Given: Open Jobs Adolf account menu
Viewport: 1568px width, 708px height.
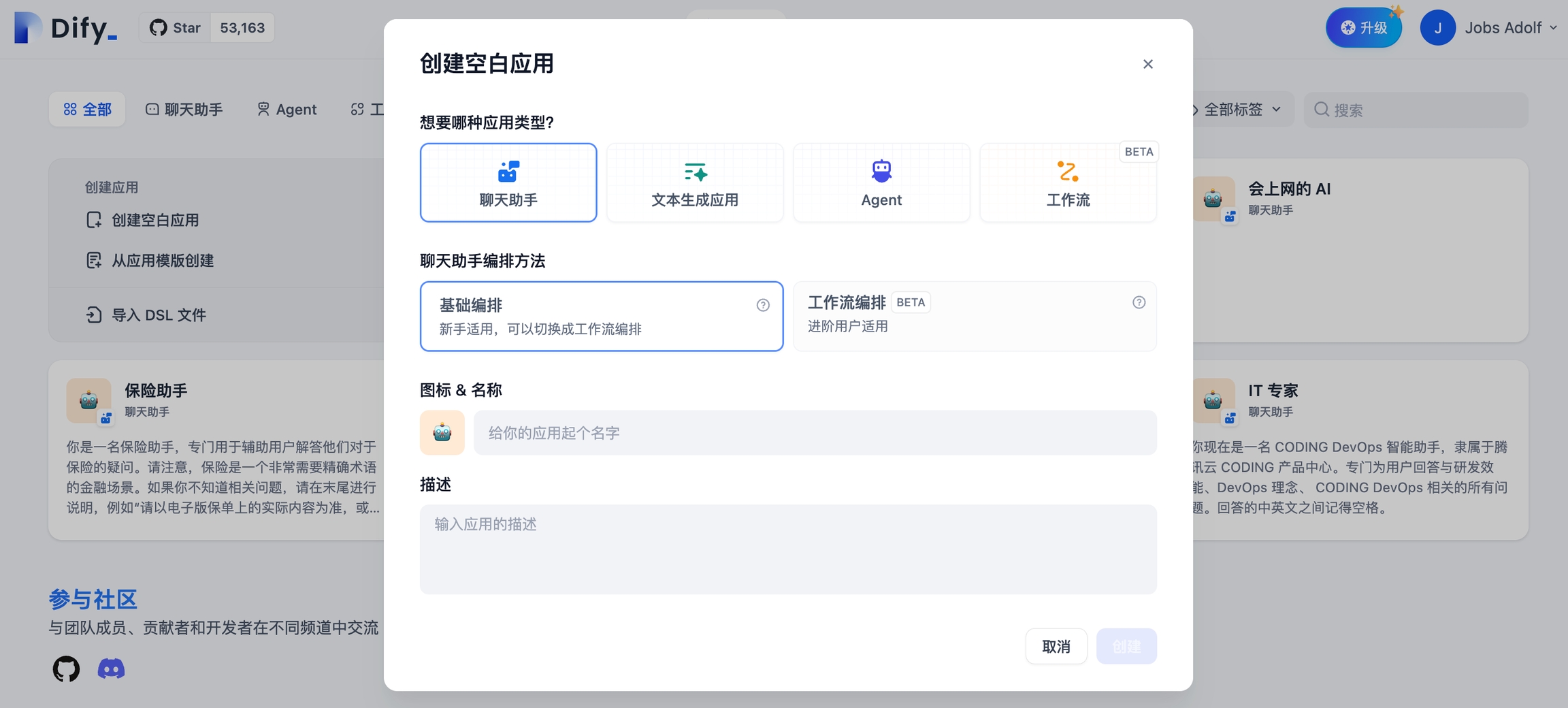Looking at the screenshot, I should [1489, 28].
